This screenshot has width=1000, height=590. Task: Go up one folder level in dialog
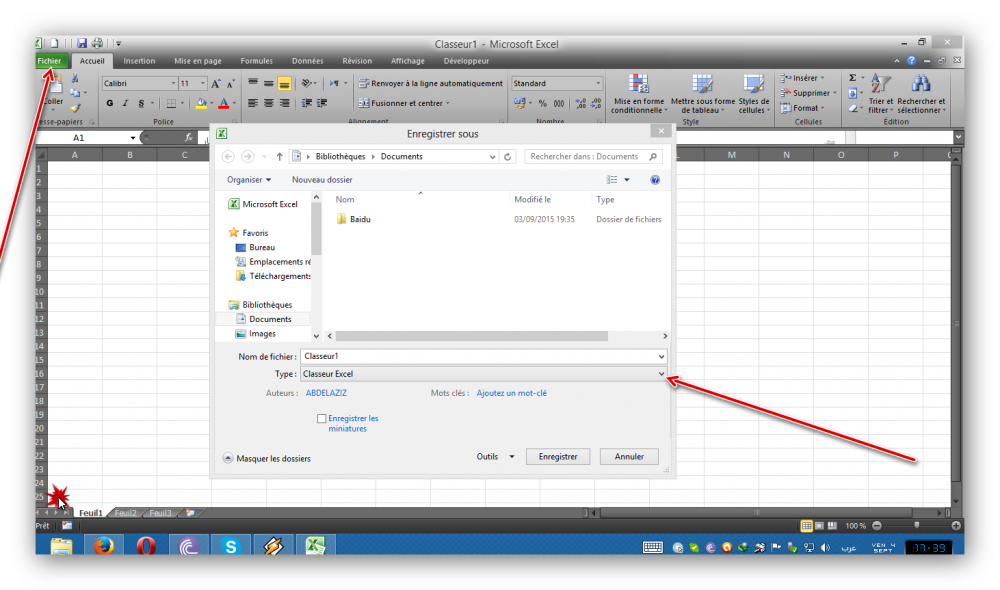click(x=279, y=157)
